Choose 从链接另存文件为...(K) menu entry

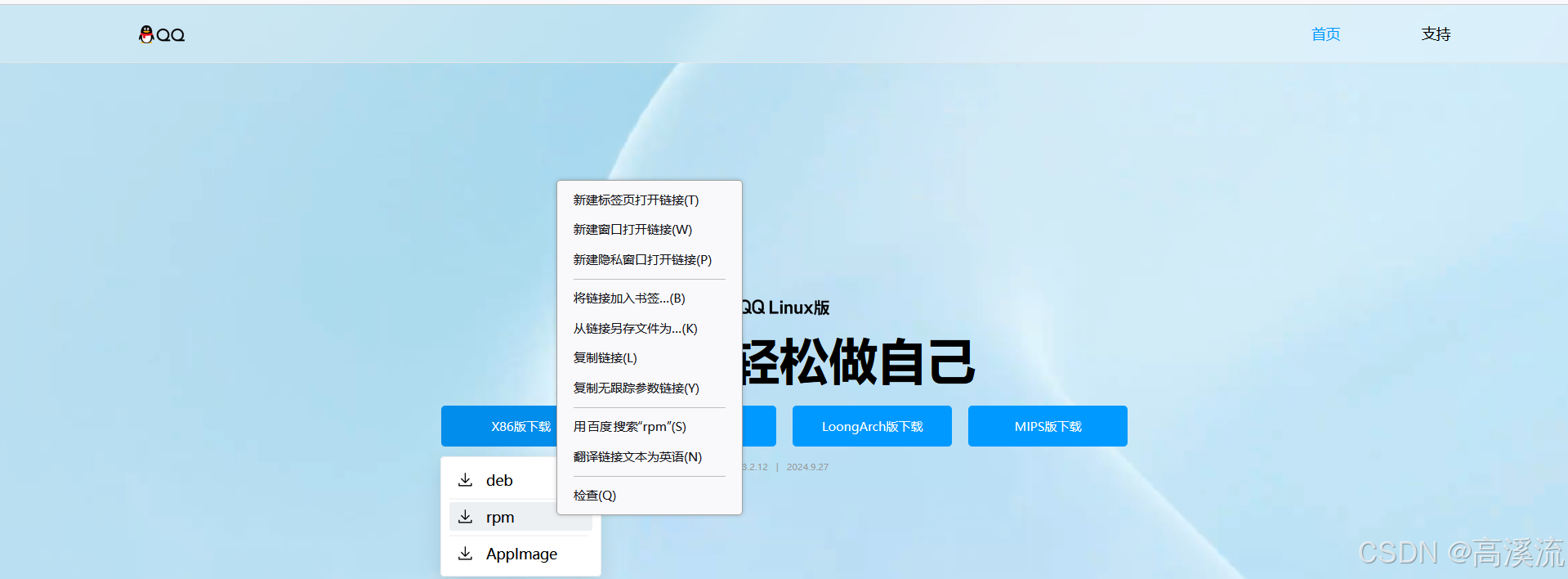tap(650, 329)
